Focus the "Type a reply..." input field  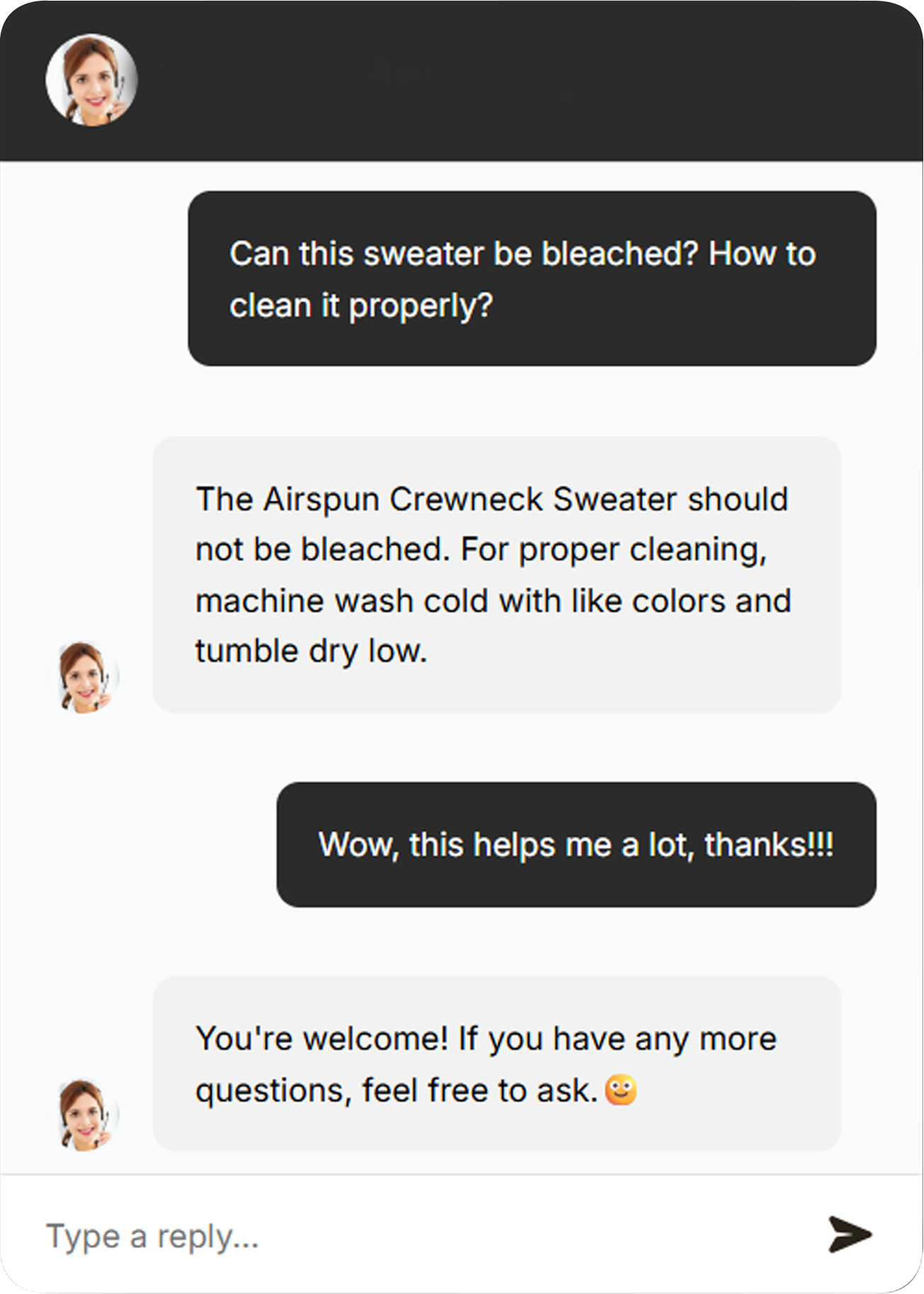click(425, 1236)
